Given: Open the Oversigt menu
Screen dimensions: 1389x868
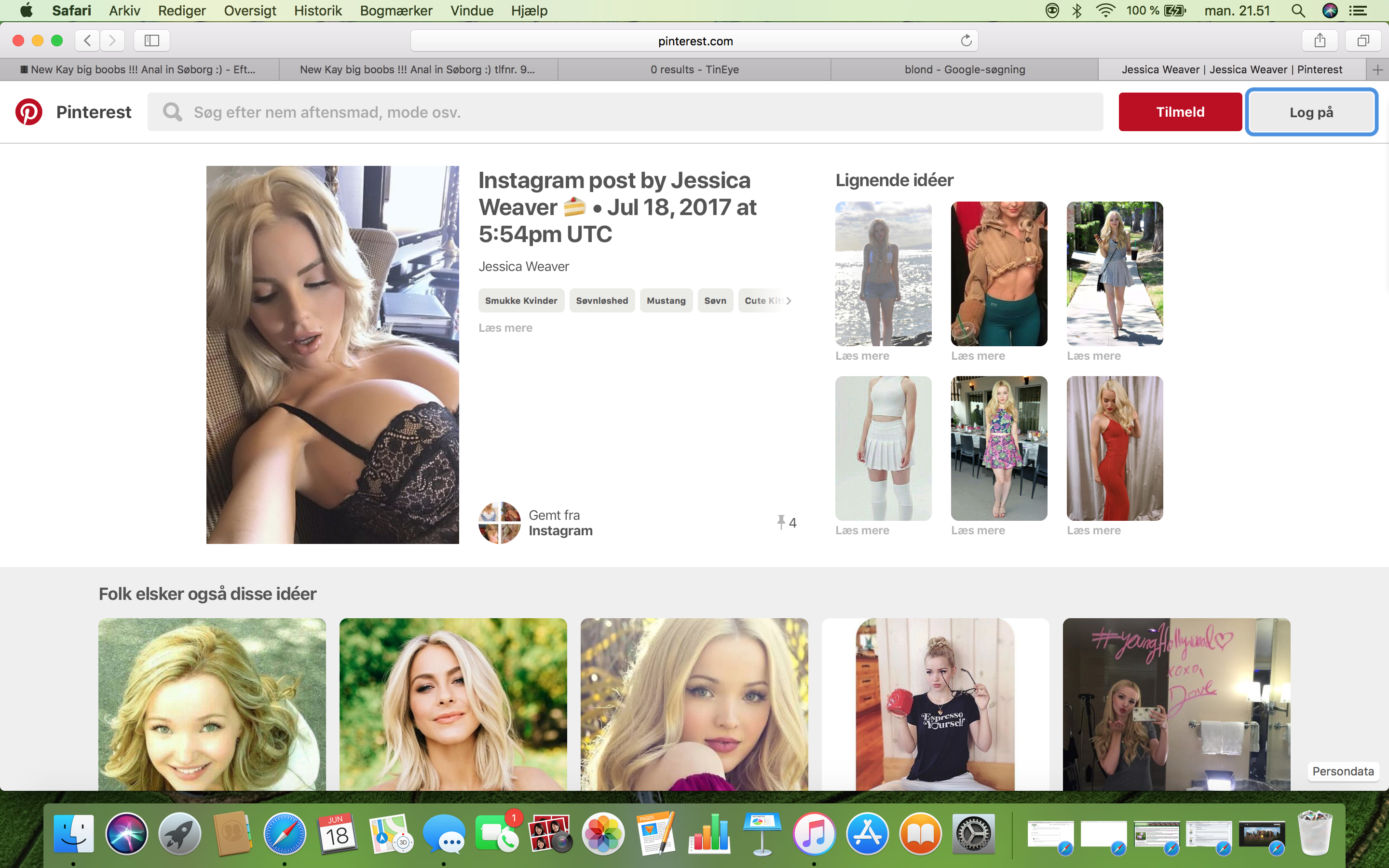Looking at the screenshot, I should 250,10.
